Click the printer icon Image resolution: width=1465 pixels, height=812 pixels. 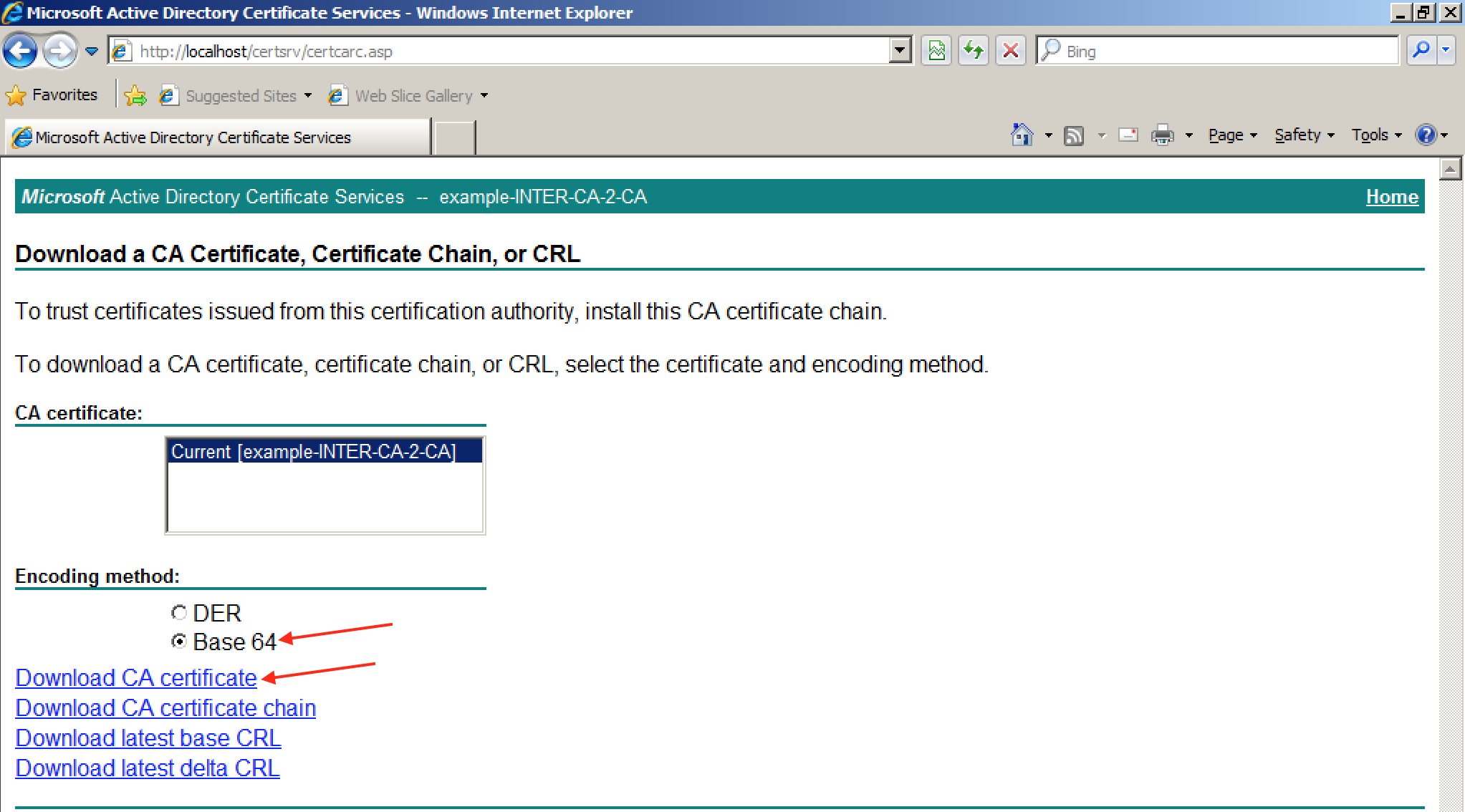click(x=1162, y=135)
